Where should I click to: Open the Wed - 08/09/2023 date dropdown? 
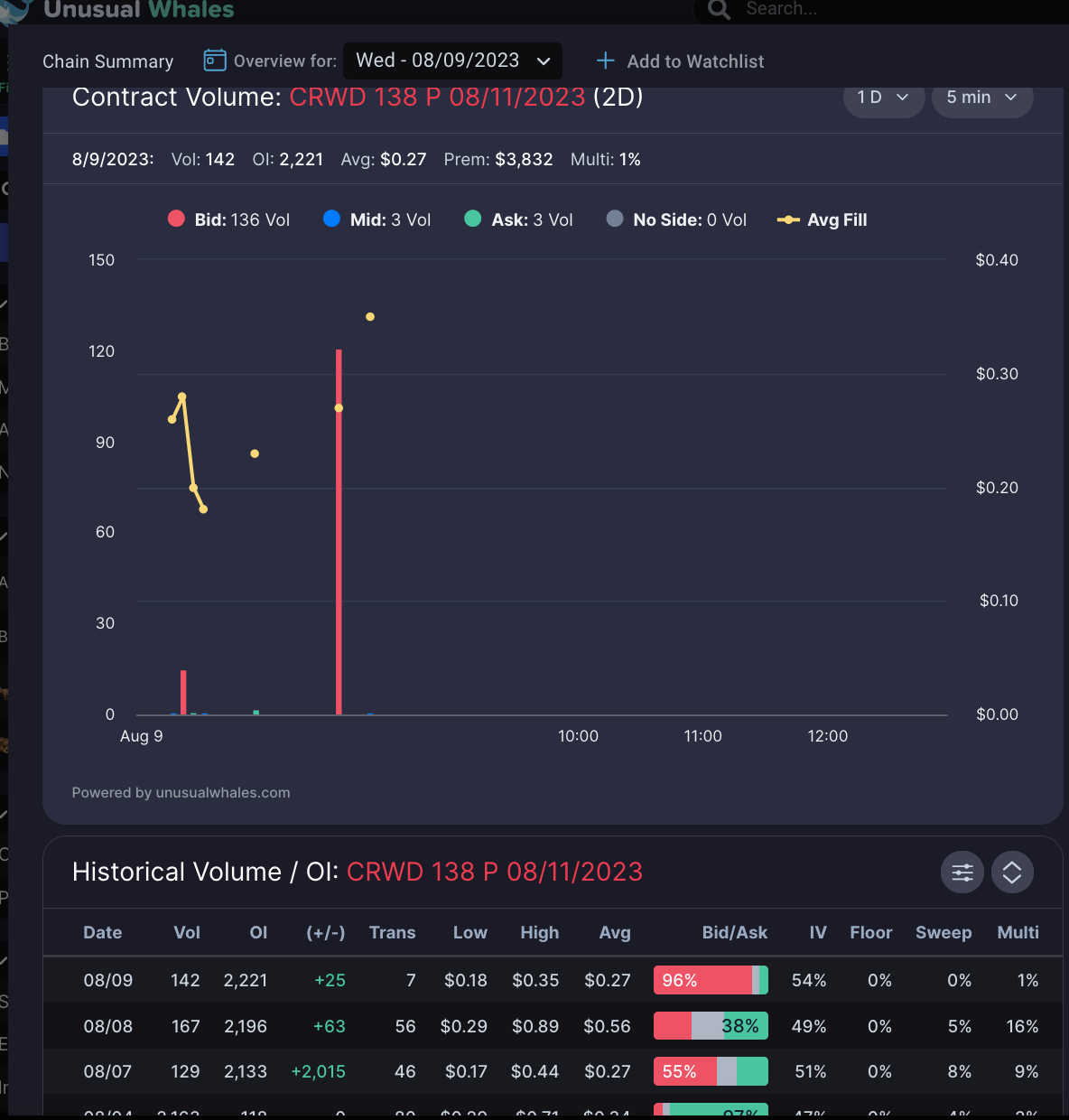pos(452,61)
